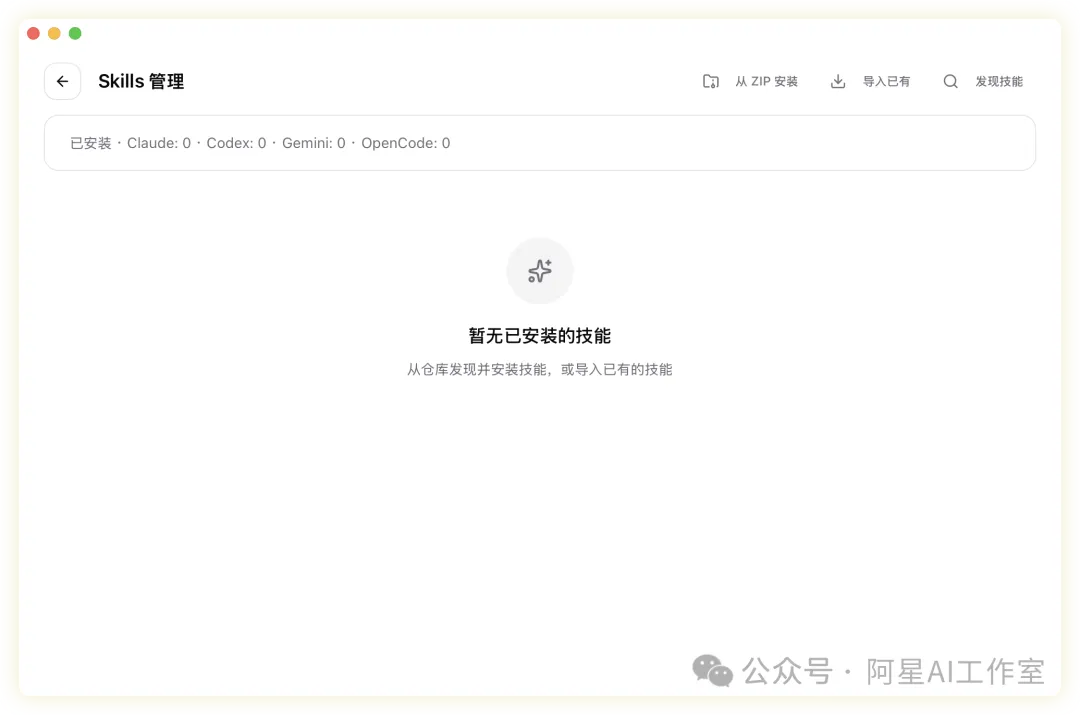The height and width of the screenshot is (715, 1080).
Task: Click the 已安装 label in status bar
Action: (x=90, y=143)
